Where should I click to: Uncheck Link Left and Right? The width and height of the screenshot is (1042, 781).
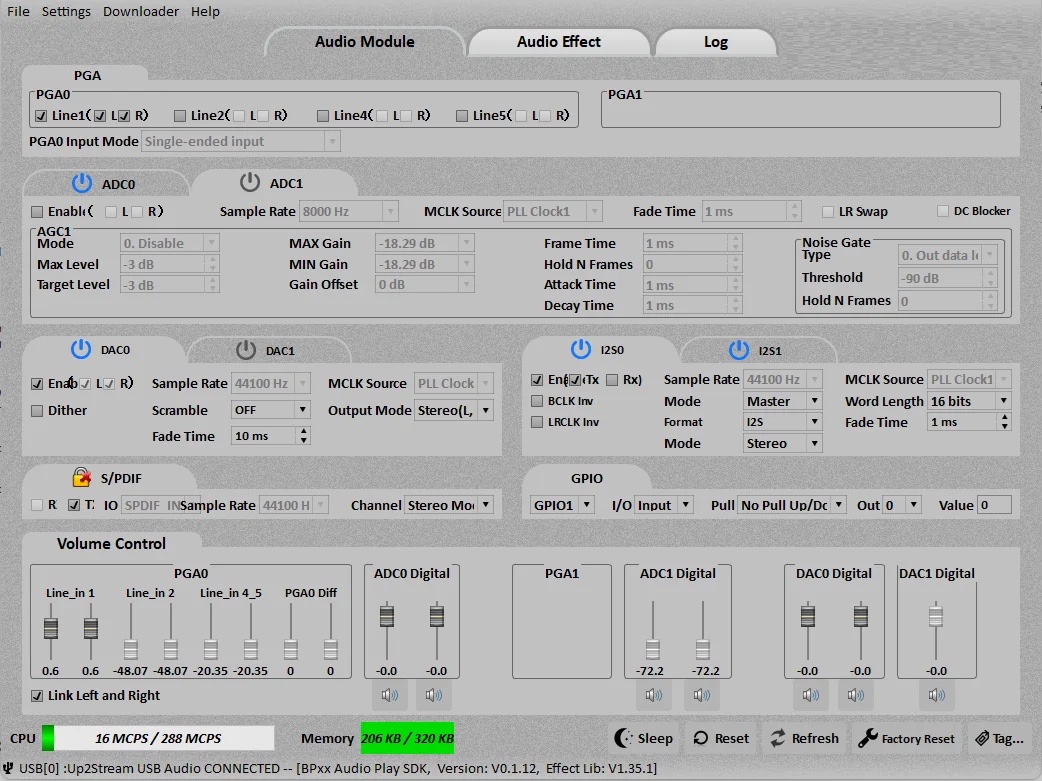point(38,695)
